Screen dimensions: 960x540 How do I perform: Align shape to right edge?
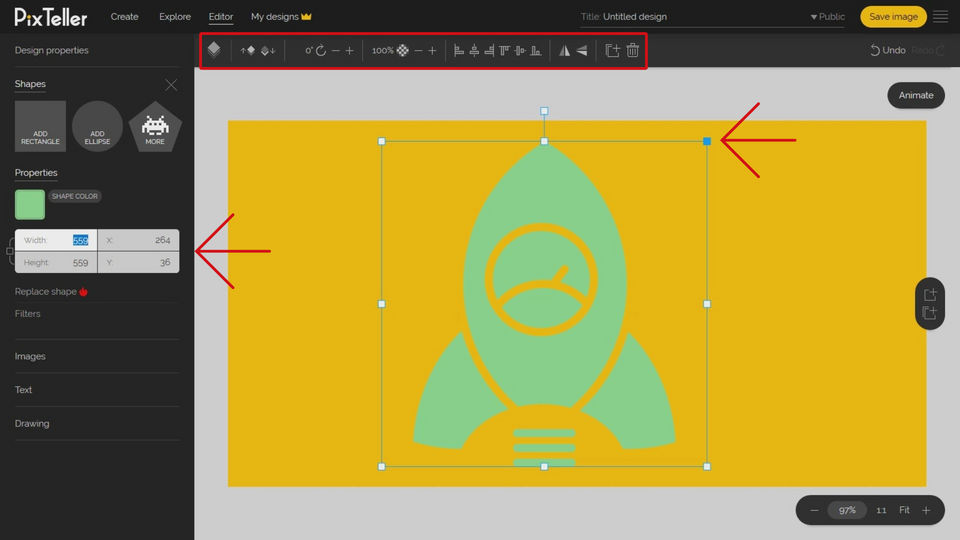pyautogui.click(x=489, y=50)
